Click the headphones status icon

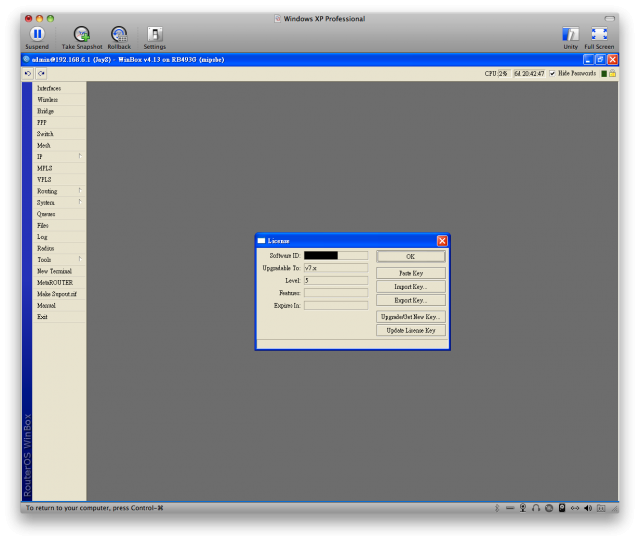click(x=536, y=508)
